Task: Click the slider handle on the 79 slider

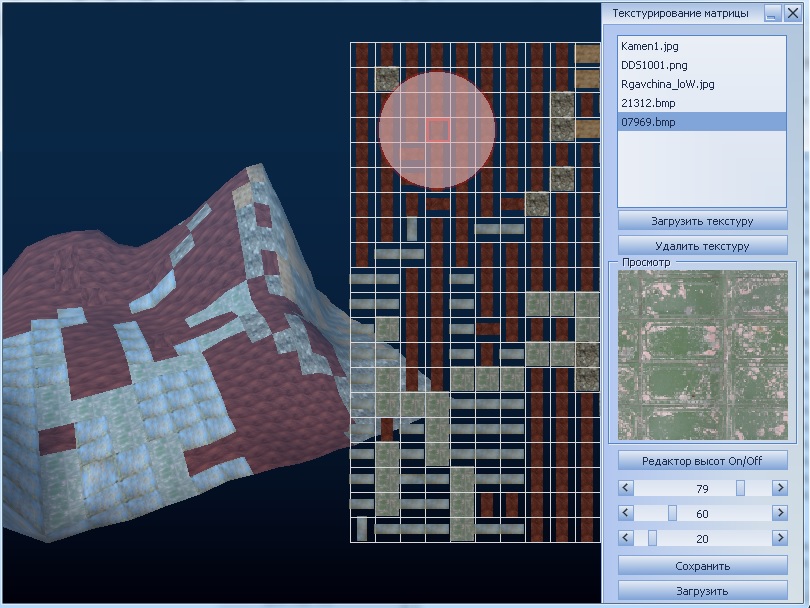Action: click(741, 487)
